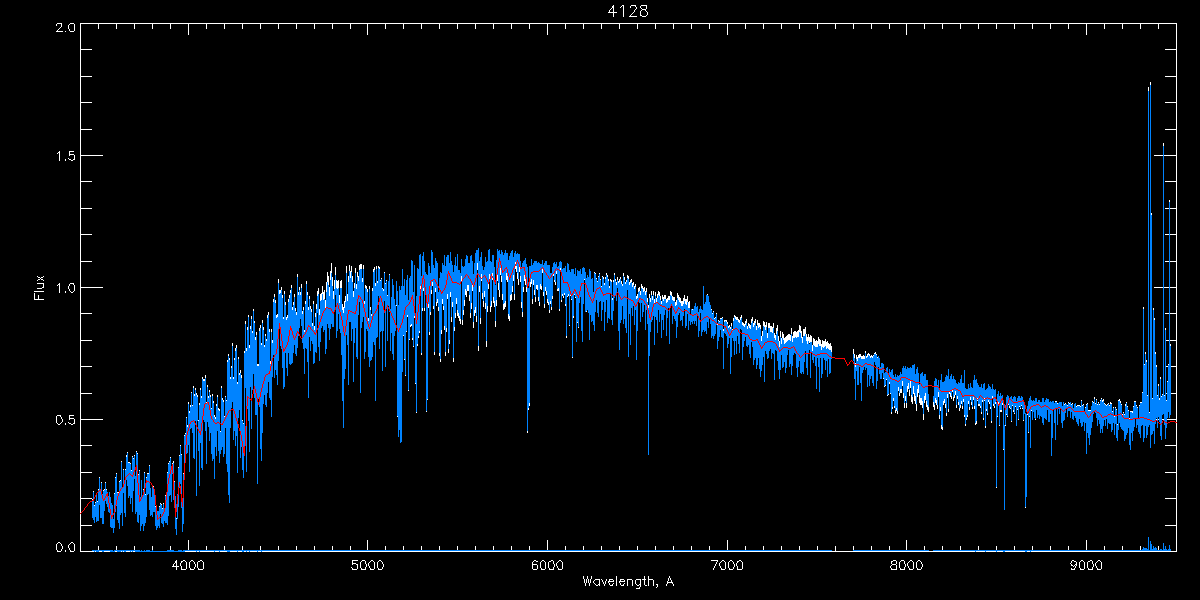Click the Flux y-axis label
The width and height of the screenshot is (1200, 600).
[x=40, y=287]
